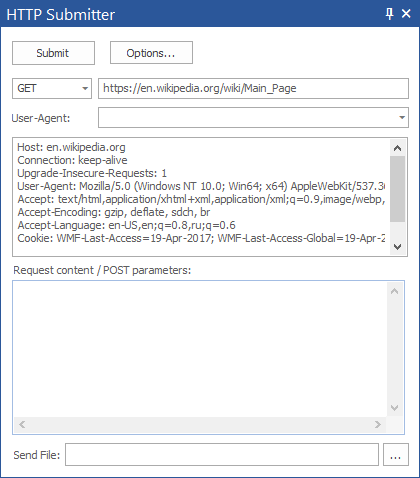Close the HTTP Submitter panel
Screen dimensions: 420x478
coord(406,14)
